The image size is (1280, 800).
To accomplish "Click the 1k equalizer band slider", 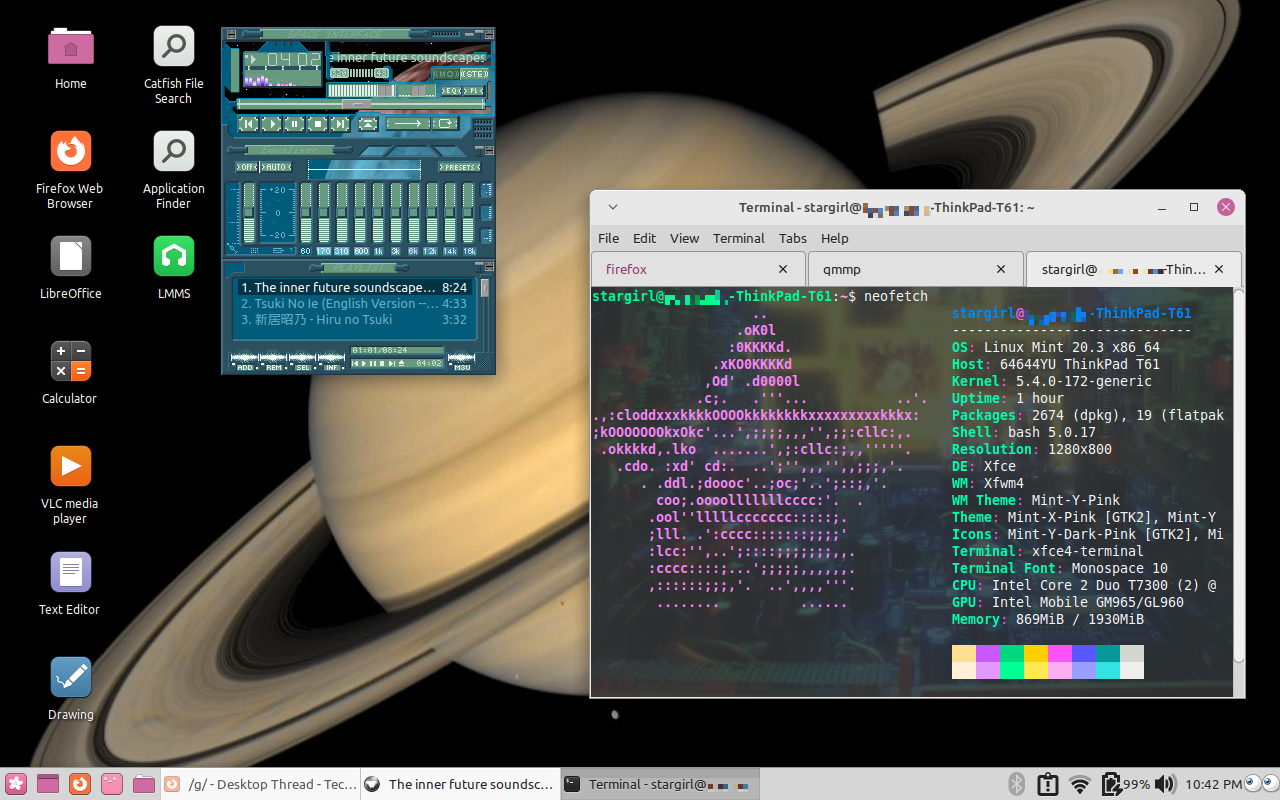I will coord(378,212).
